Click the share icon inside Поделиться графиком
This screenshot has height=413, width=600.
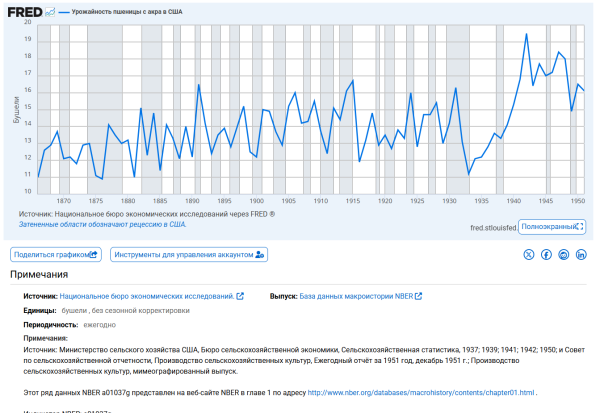pos(94,255)
